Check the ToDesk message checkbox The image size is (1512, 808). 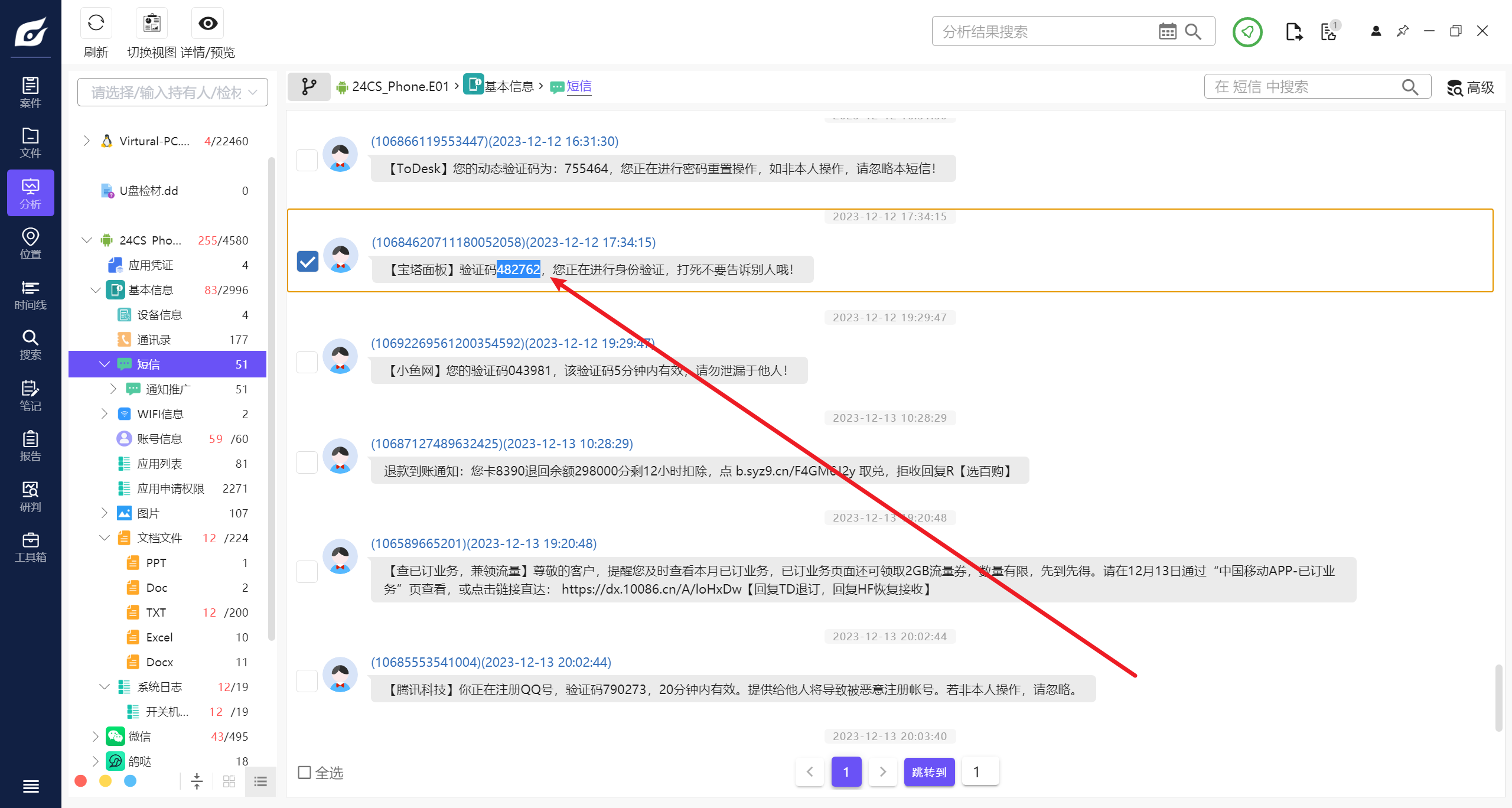click(x=307, y=160)
